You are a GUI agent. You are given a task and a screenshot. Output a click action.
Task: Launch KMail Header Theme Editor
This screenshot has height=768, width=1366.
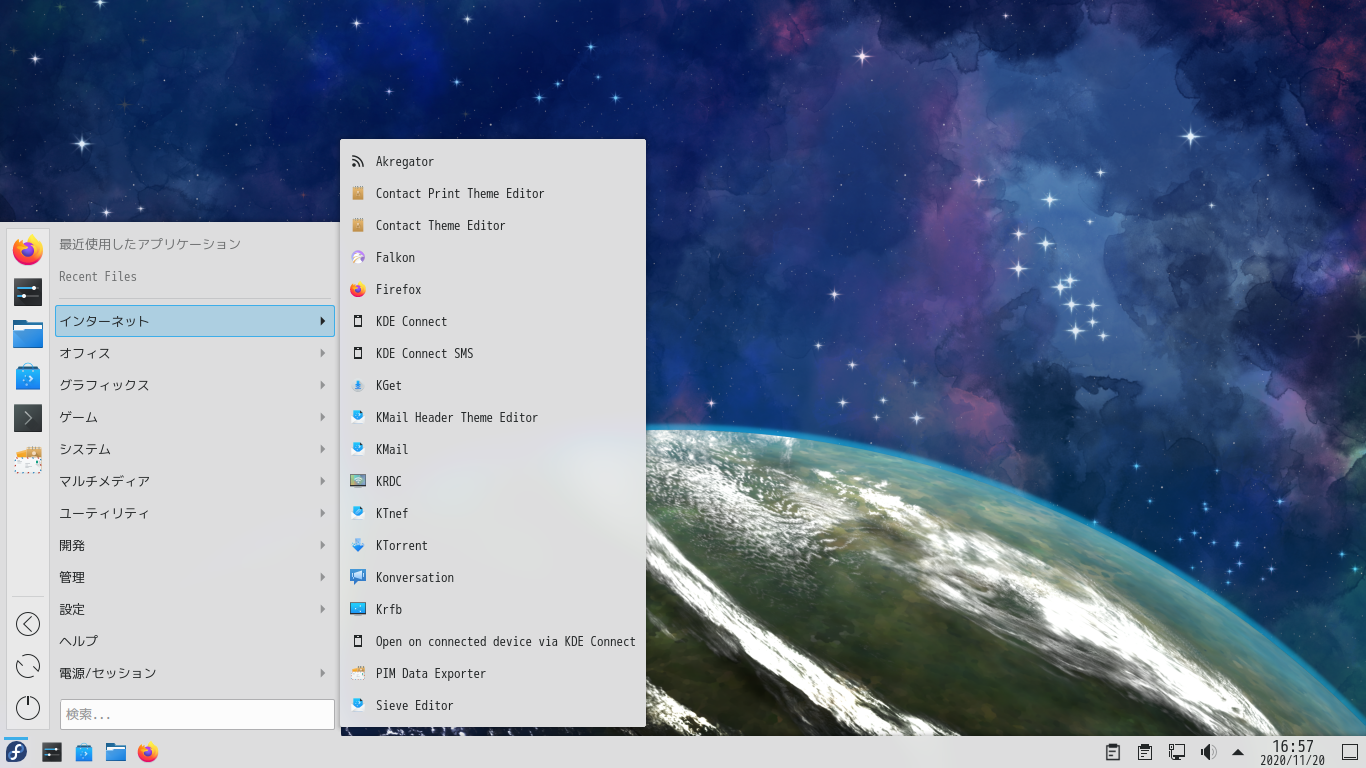point(493,417)
